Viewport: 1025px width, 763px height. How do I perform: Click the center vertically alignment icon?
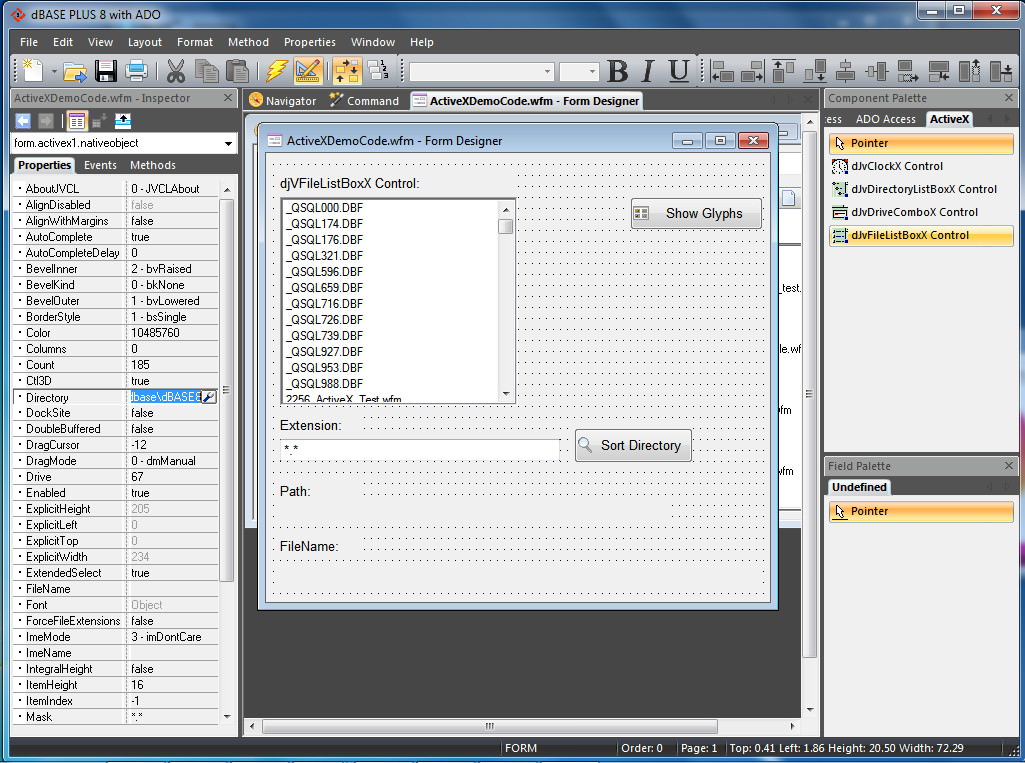876,71
